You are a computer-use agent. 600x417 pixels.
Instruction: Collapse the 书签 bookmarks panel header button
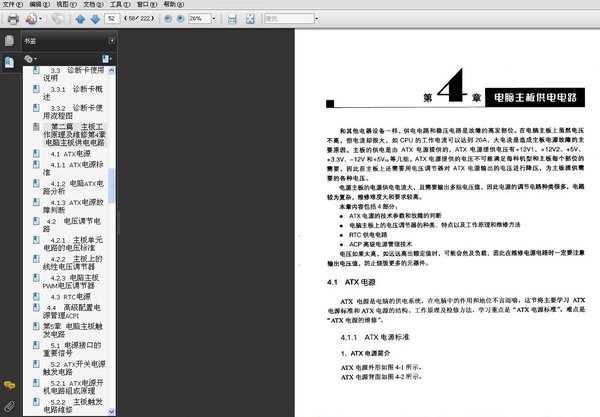point(112,40)
